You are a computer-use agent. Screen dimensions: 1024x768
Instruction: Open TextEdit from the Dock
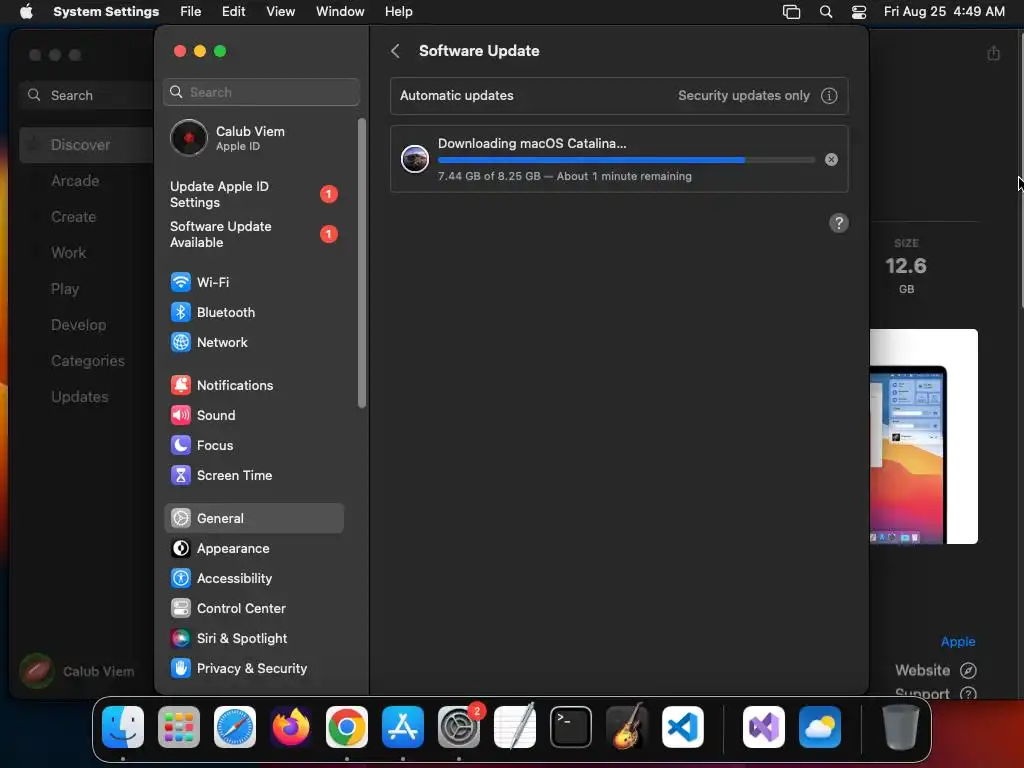click(x=515, y=727)
